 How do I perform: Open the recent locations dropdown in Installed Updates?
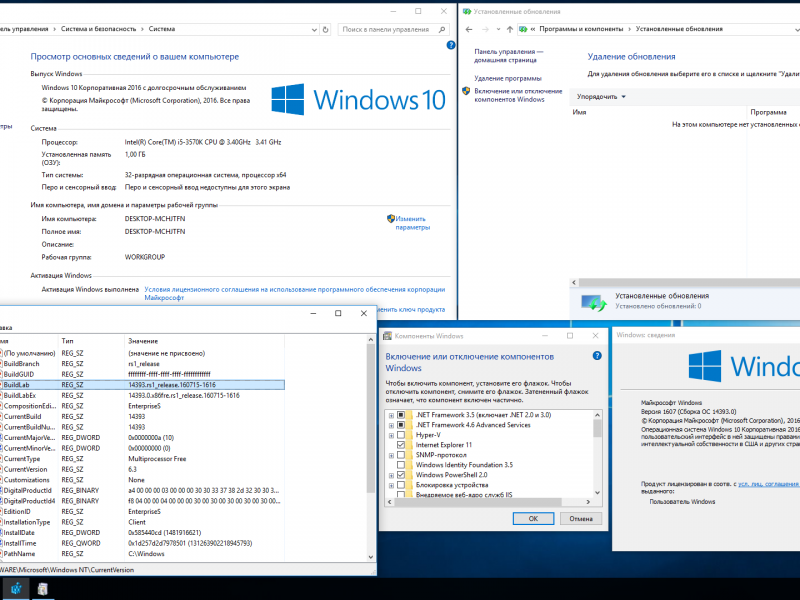[498, 29]
